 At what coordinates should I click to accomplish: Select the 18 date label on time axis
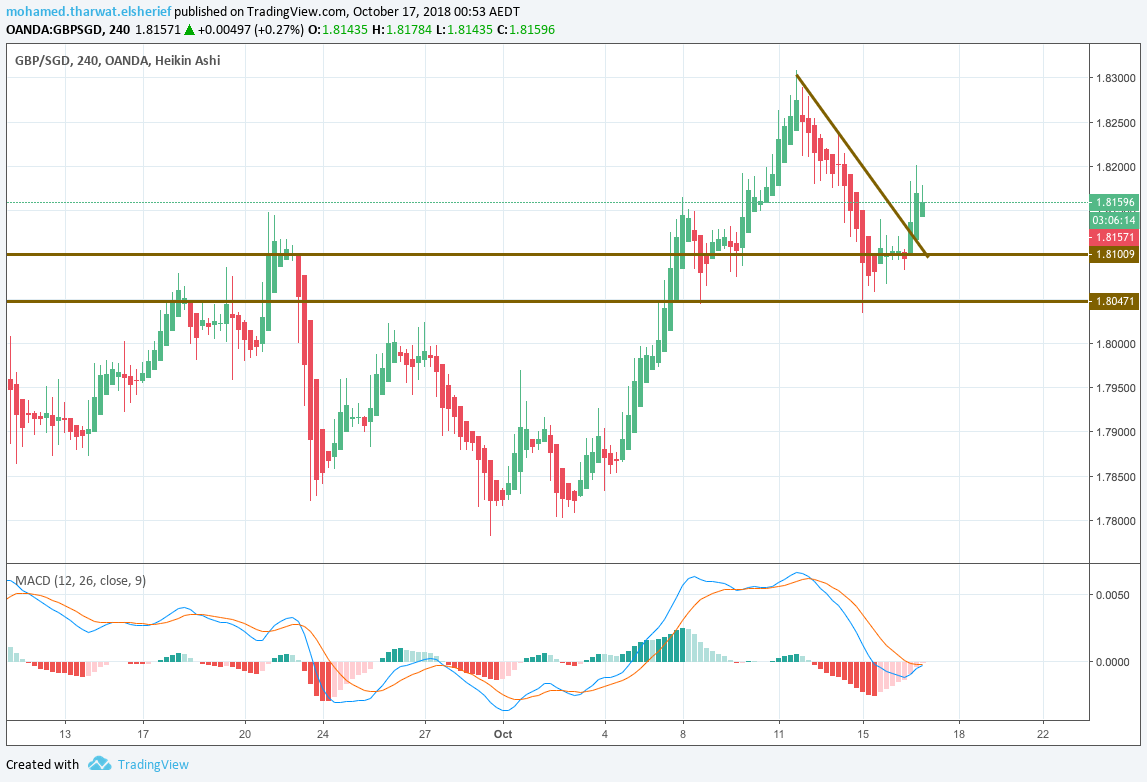[959, 734]
